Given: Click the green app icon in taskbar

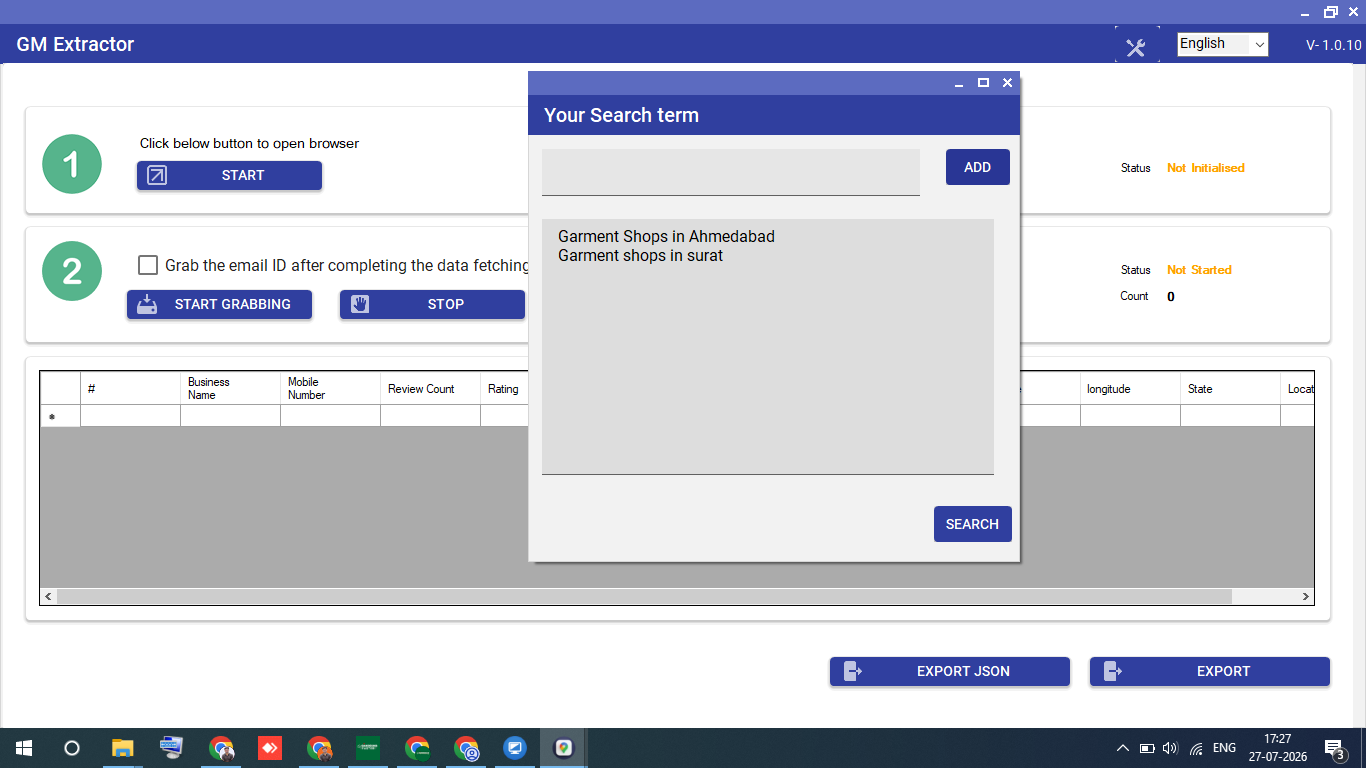Looking at the screenshot, I should click(x=368, y=748).
